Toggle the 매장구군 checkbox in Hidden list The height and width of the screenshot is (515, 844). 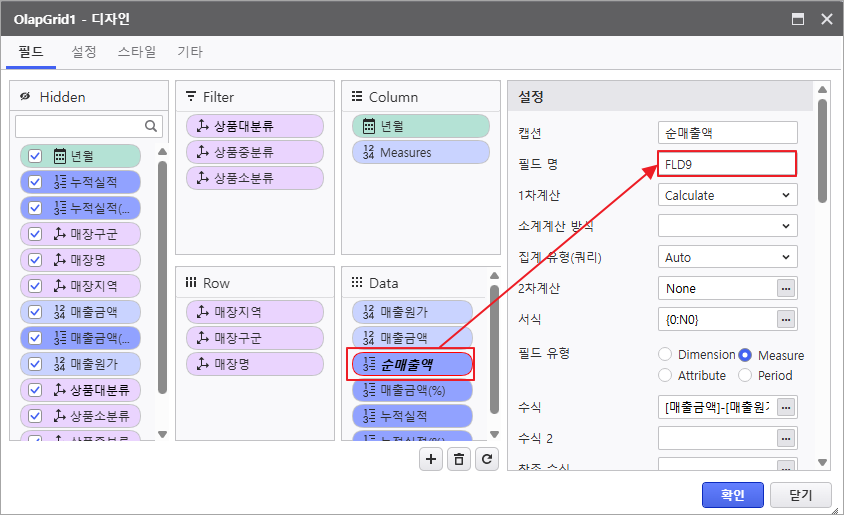click(x=35, y=234)
